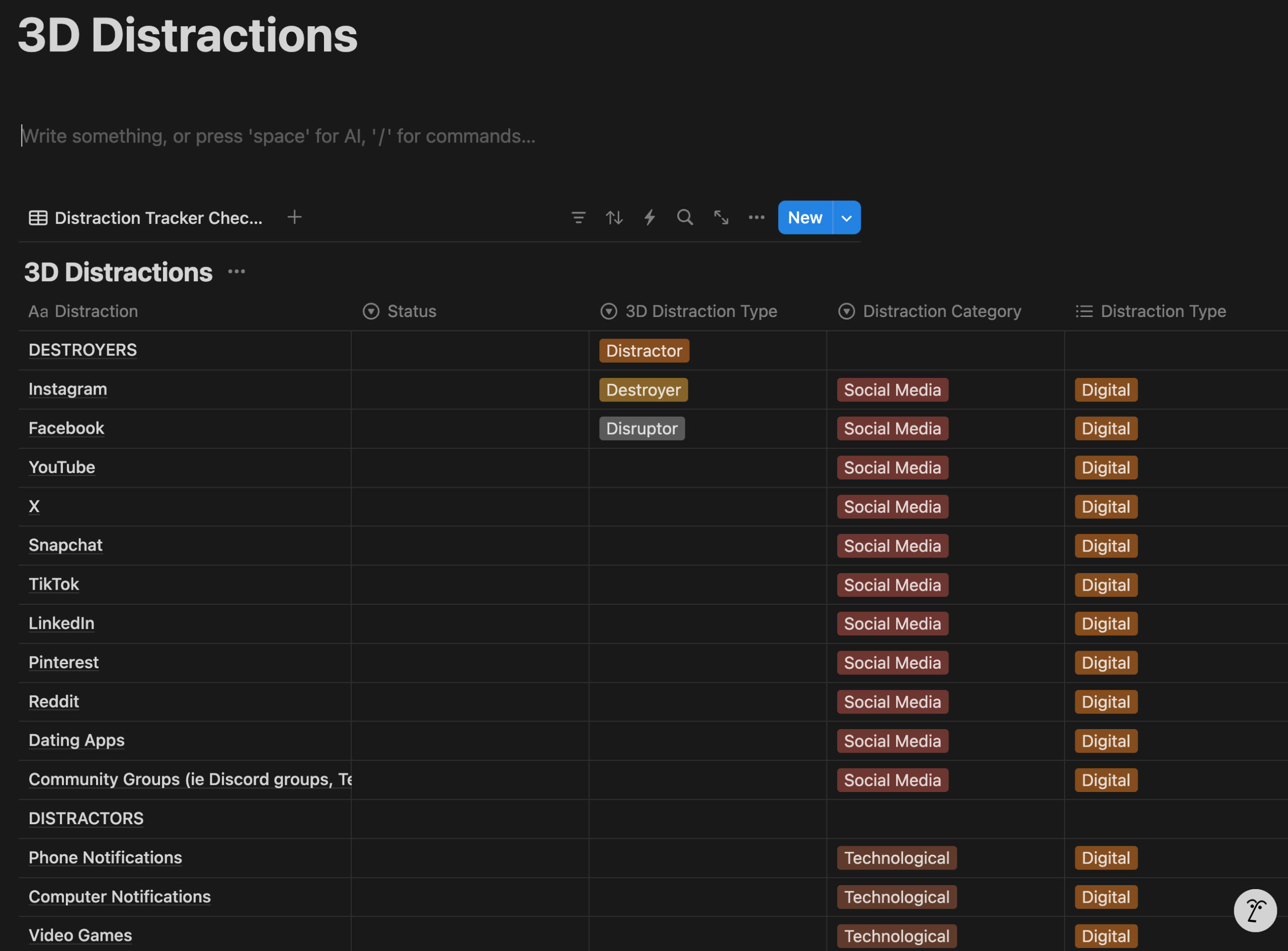Select the Distraction Tracker Checklist view tab
Screen dimensions: 1288x951
pos(146,218)
